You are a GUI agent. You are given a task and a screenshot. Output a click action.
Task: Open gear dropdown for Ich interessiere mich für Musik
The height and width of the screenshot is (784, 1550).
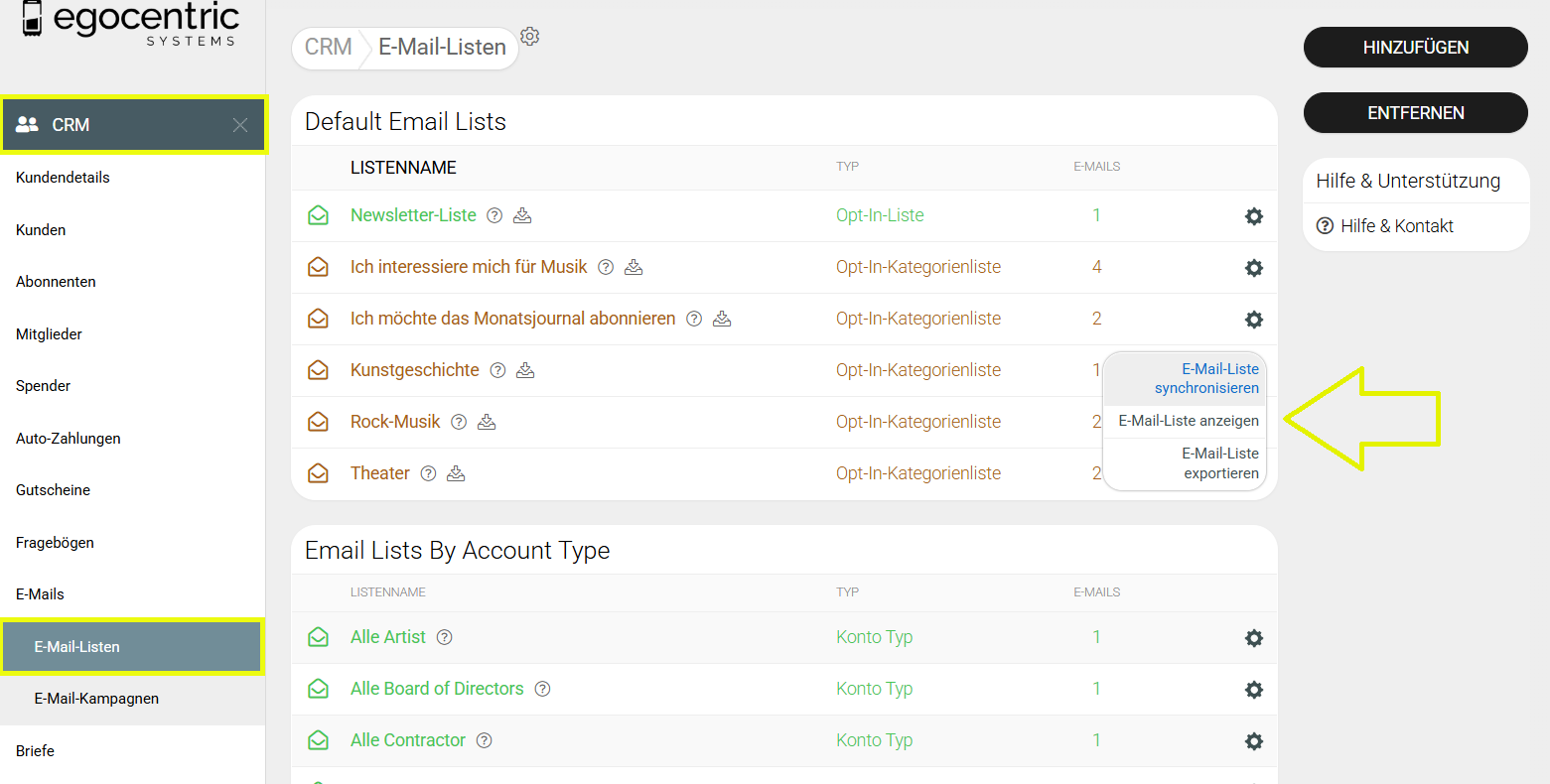[x=1253, y=268]
